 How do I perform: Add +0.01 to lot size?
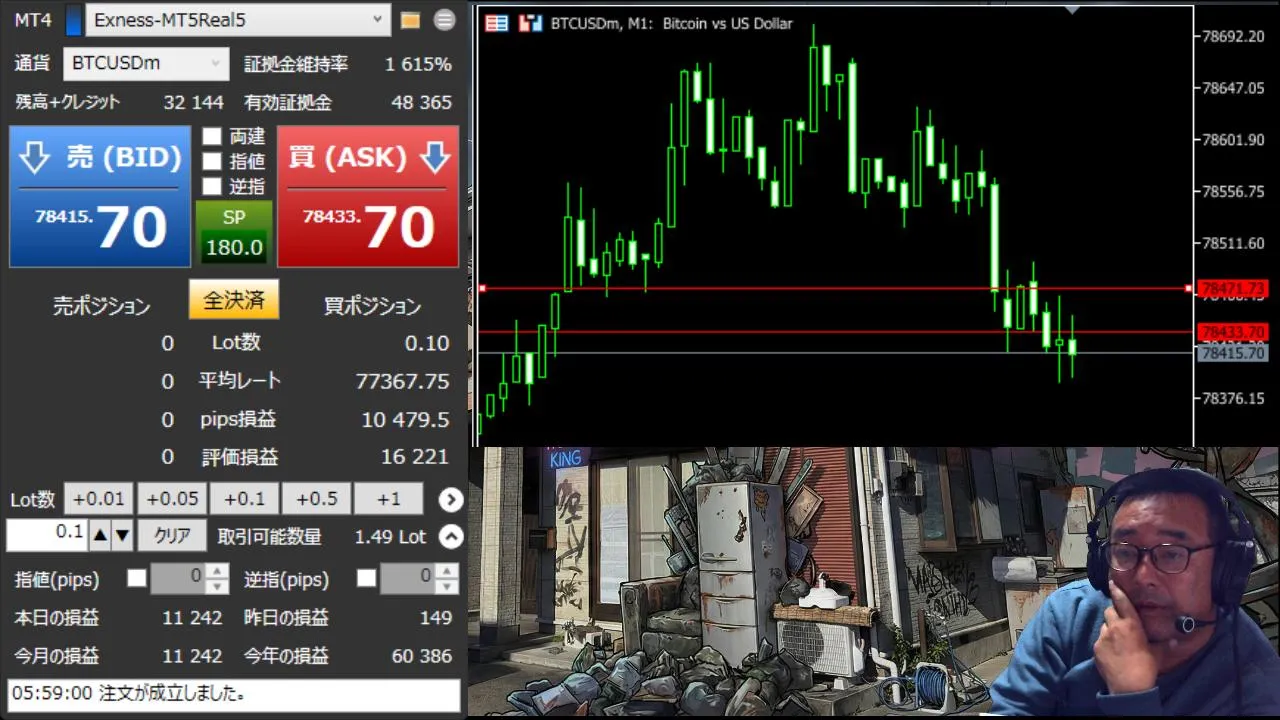pyautogui.click(x=98, y=499)
